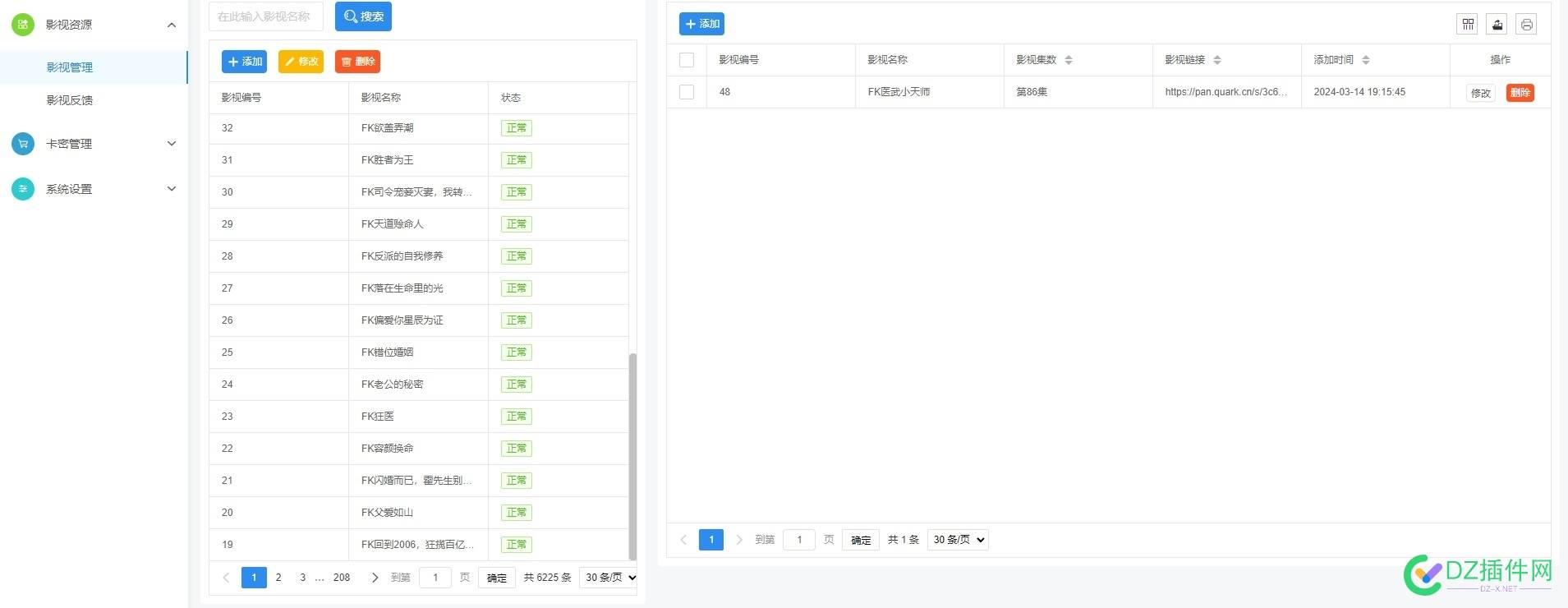Jump to page 208 in left pagination
1568x608 pixels.
click(x=342, y=578)
